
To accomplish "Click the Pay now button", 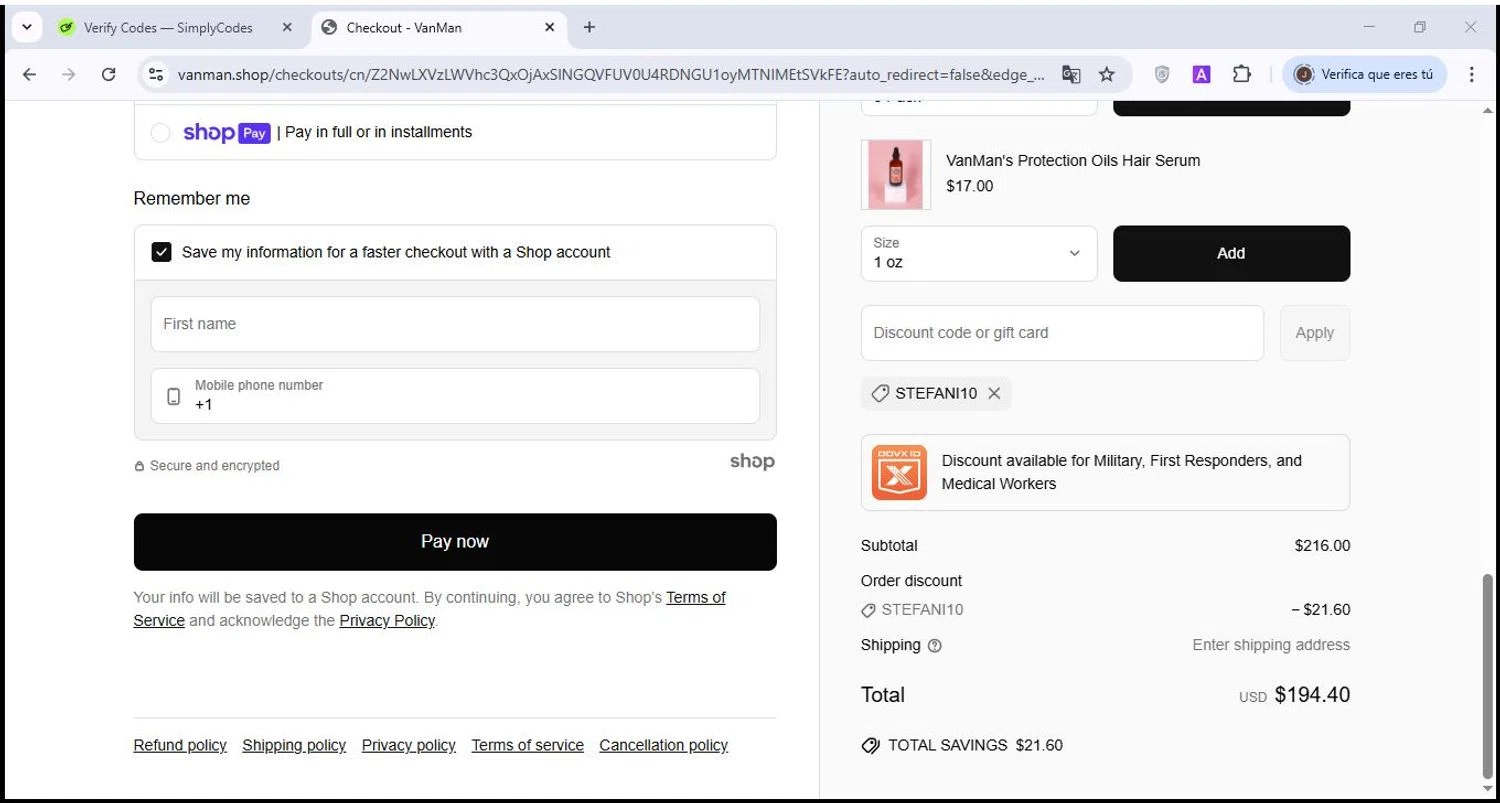I will (x=455, y=542).
